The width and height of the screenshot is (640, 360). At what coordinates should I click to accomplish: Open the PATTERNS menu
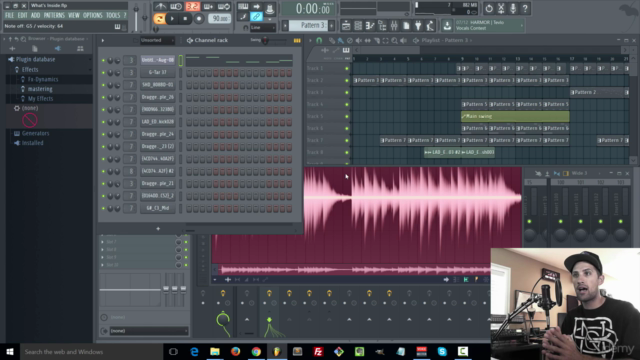click(x=54, y=16)
